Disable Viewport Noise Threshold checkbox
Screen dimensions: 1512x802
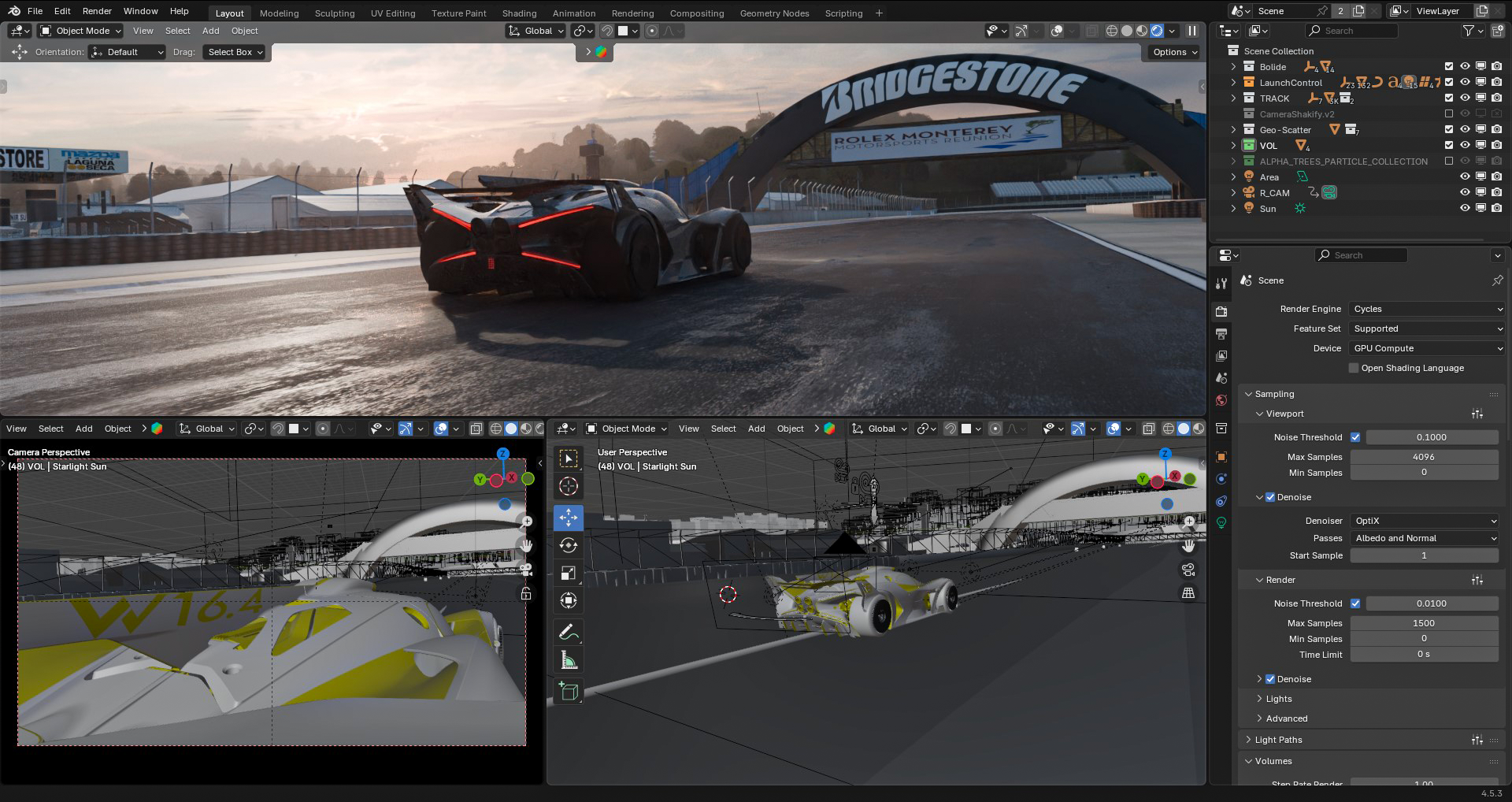(x=1355, y=437)
